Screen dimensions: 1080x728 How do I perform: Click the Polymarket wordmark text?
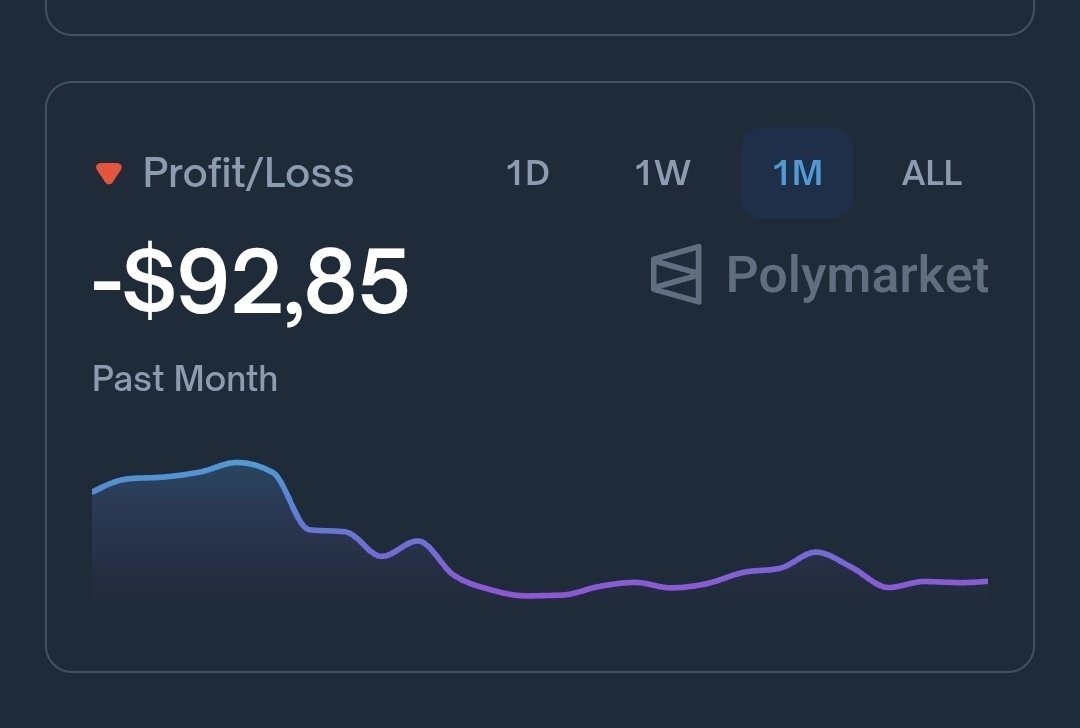coord(858,275)
